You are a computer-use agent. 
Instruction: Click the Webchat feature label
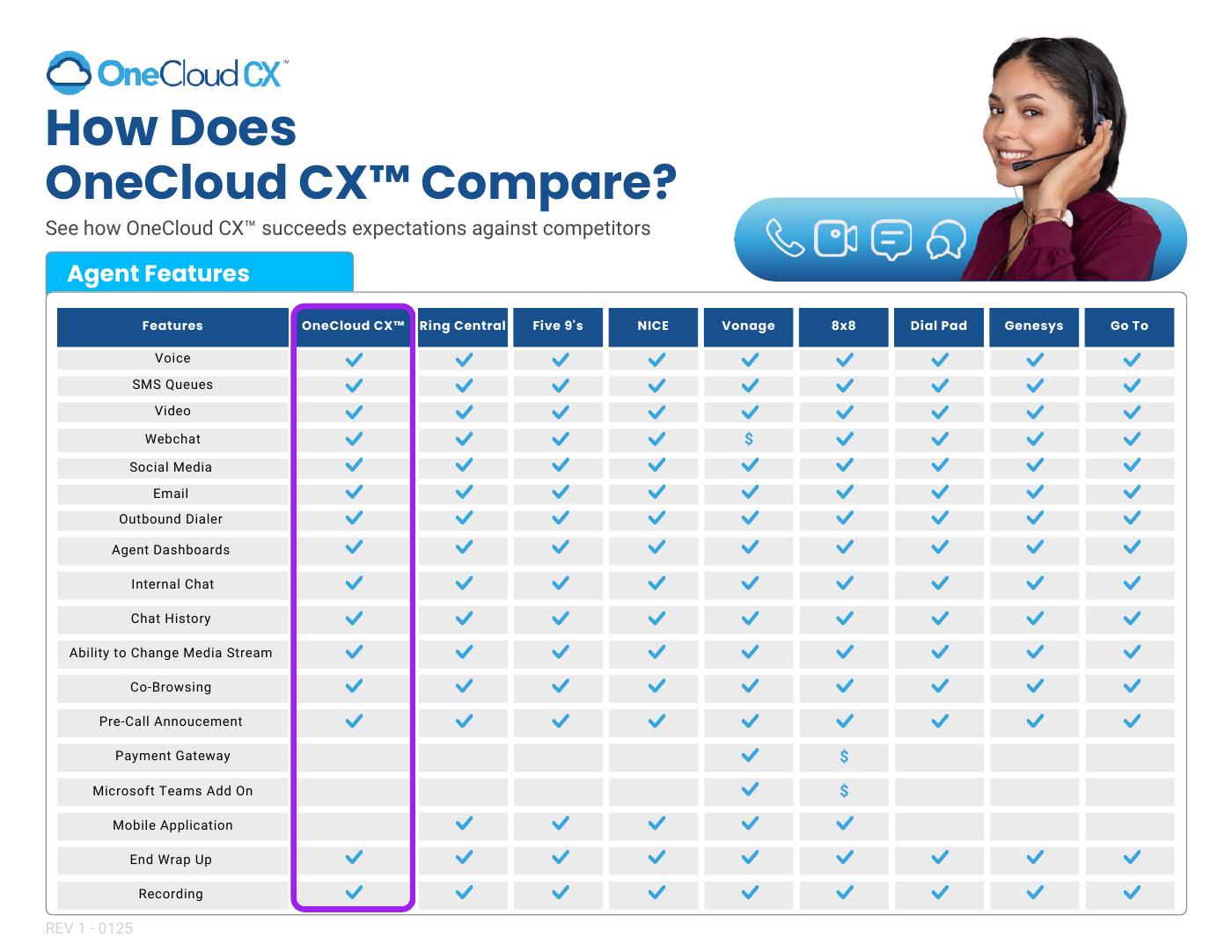pos(172,439)
